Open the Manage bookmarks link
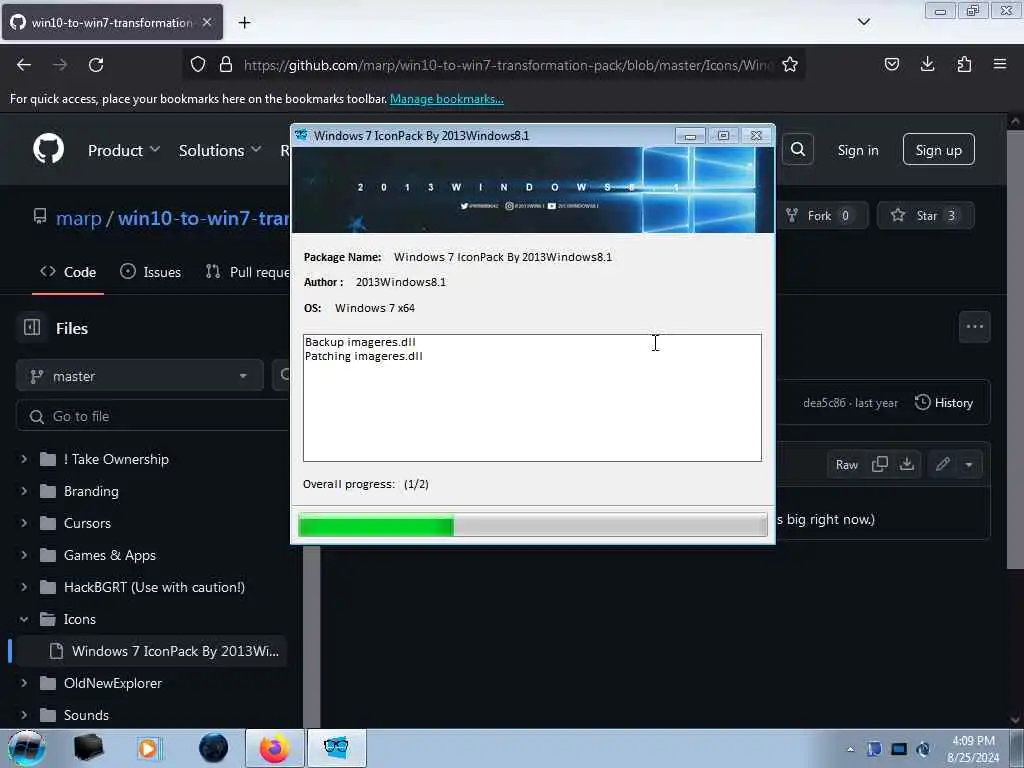 [x=447, y=99]
